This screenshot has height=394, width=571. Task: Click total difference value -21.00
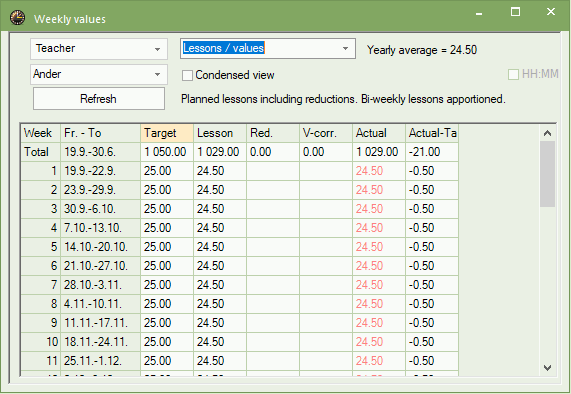click(x=432, y=152)
